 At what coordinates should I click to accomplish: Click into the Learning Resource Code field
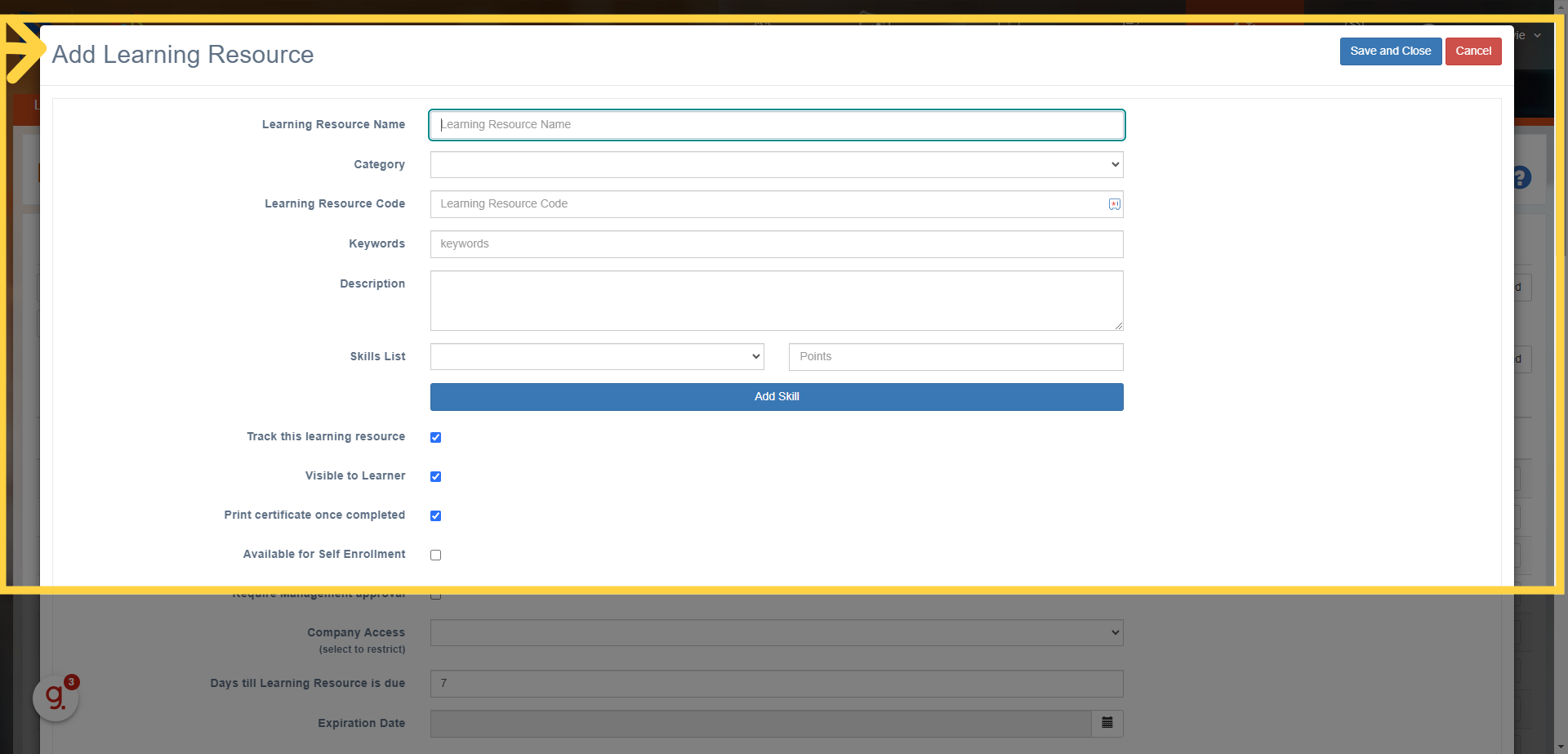(777, 204)
